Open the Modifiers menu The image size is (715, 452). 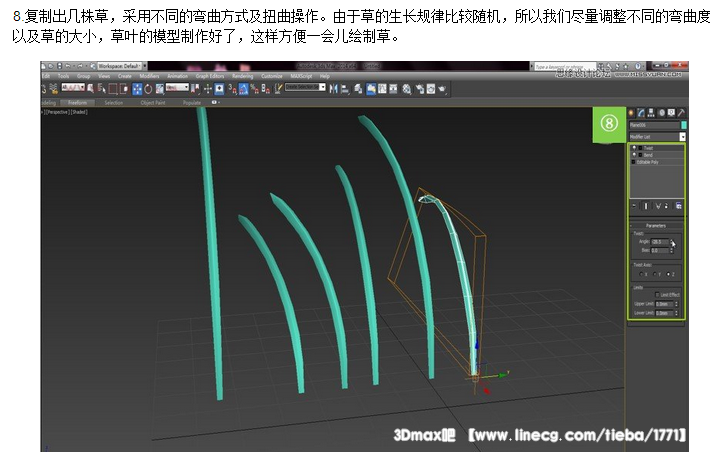click(150, 76)
